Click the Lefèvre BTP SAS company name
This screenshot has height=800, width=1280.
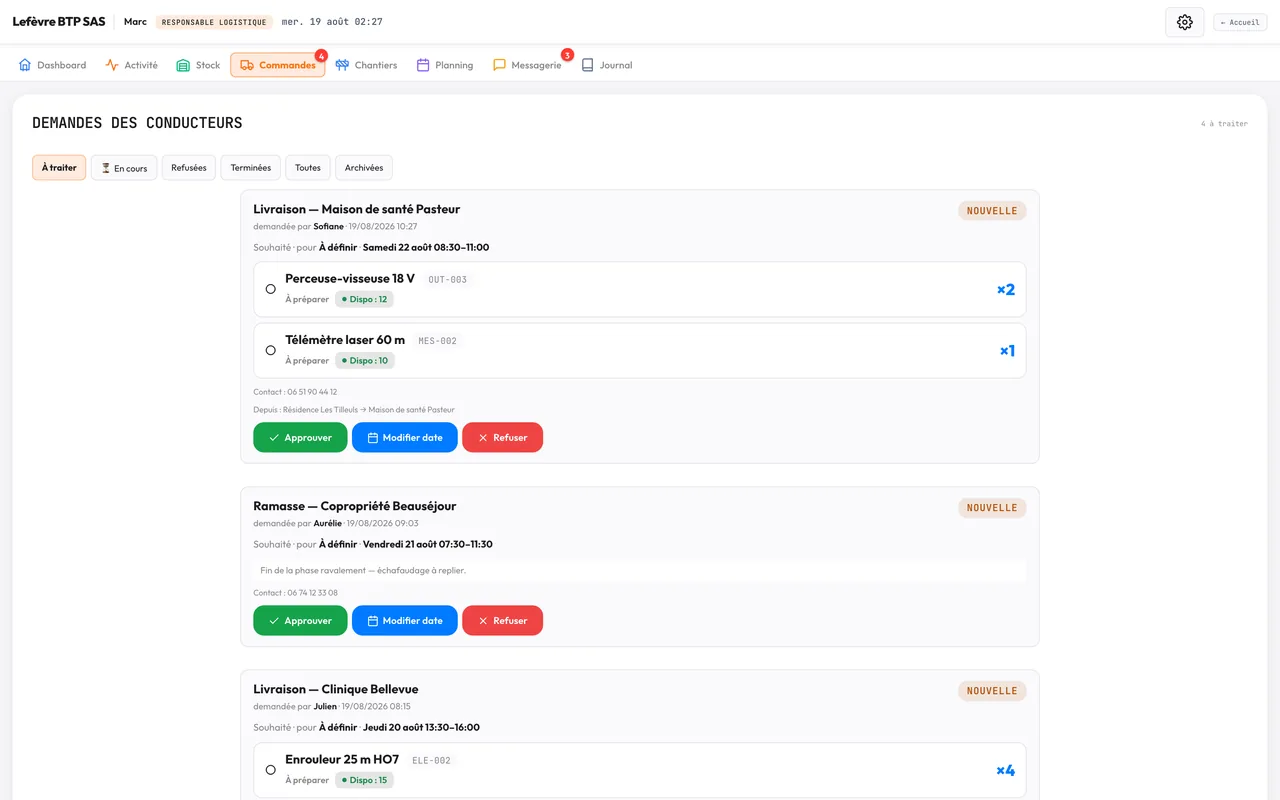(x=59, y=22)
